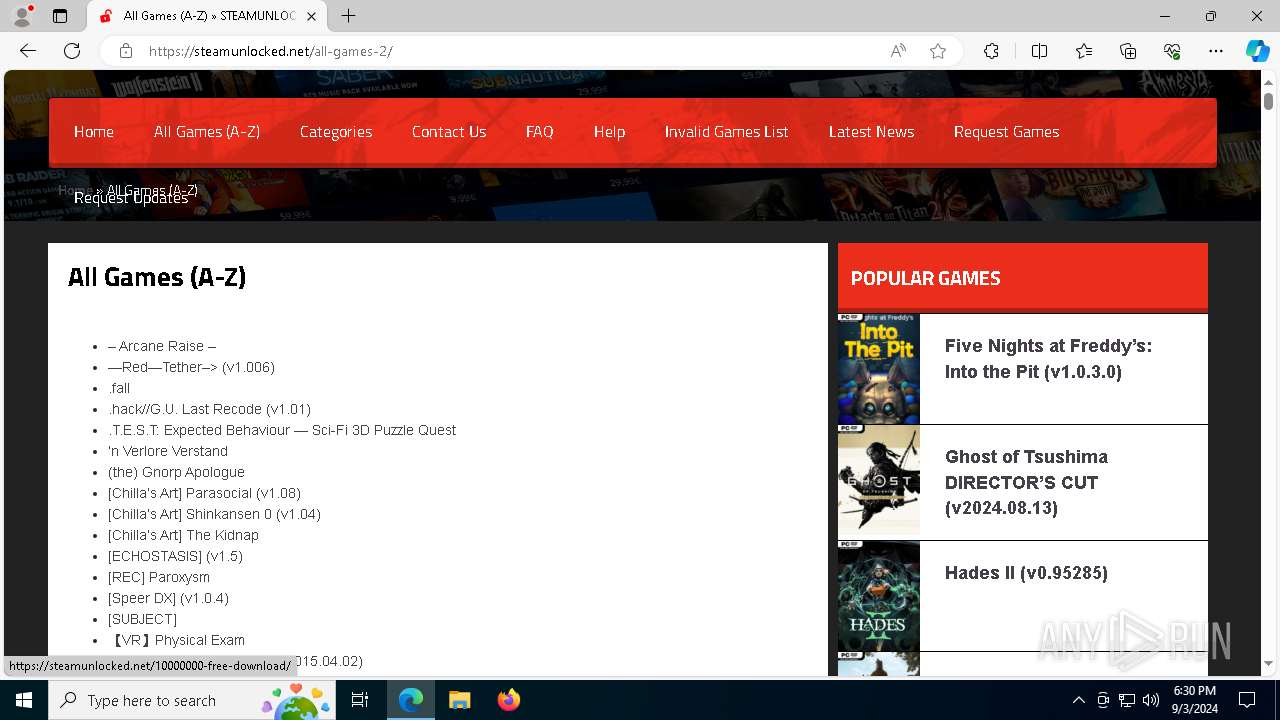This screenshot has width=1280, height=720.
Task: Open [ECHOSTASIS] (v1.5) link
Action: pyautogui.click(x=175, y=556)
